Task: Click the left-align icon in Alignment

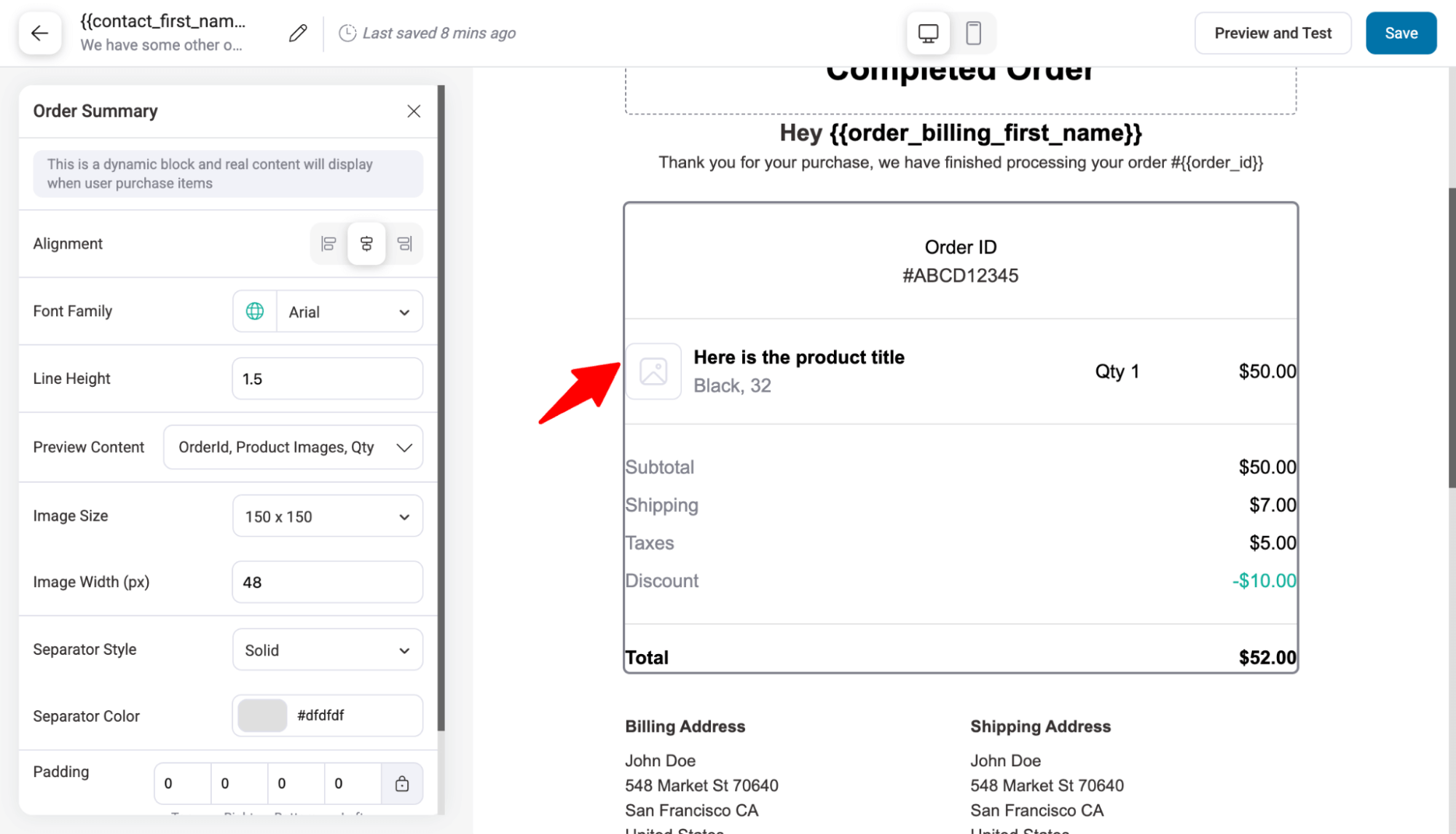Action: pyautogui.click(x=330, y=244)
